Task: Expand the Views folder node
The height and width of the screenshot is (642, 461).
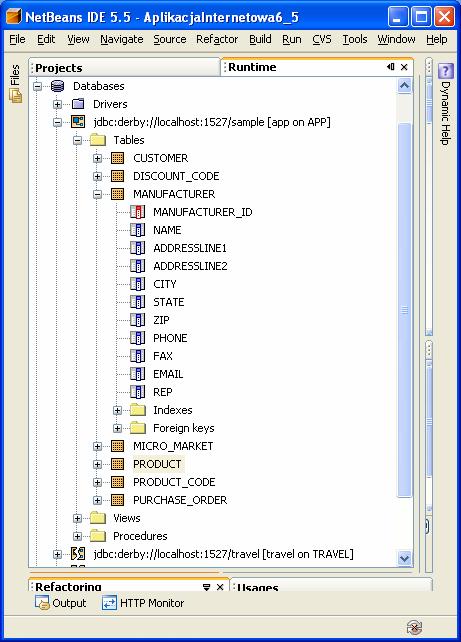Action: point(77,518)
